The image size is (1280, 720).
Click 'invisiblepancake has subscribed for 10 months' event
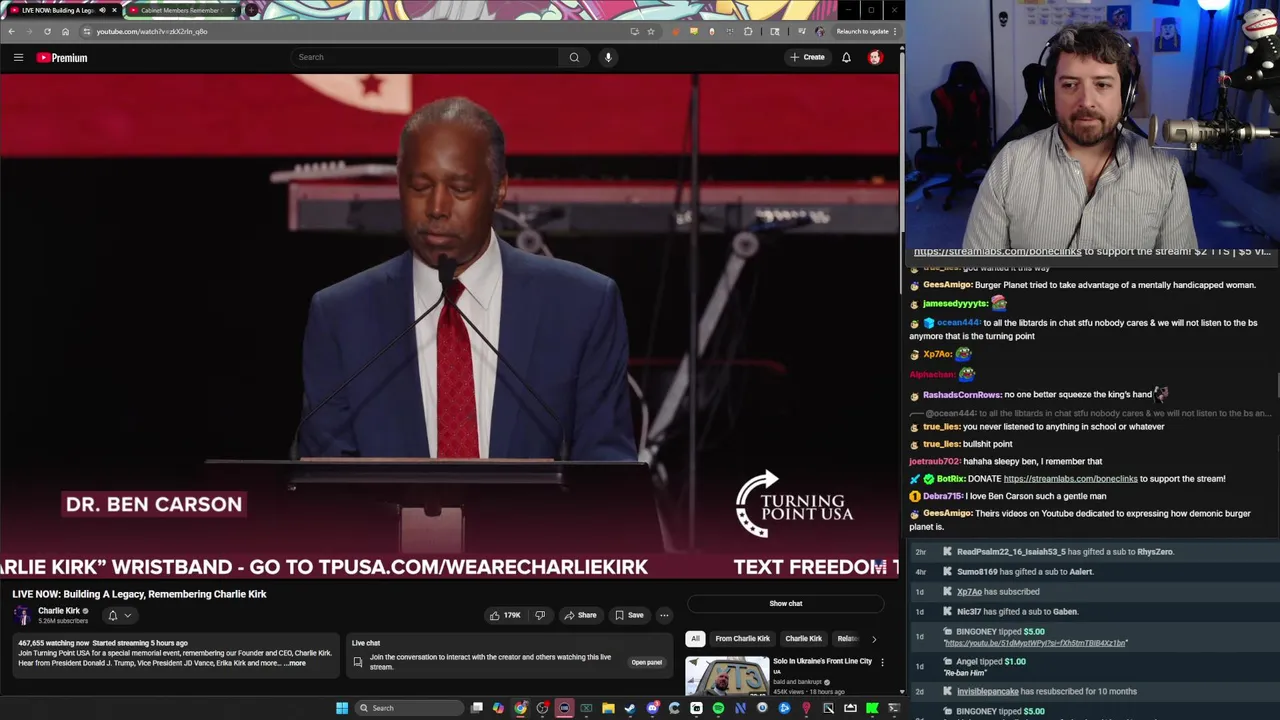click(x=1046, y=692)
